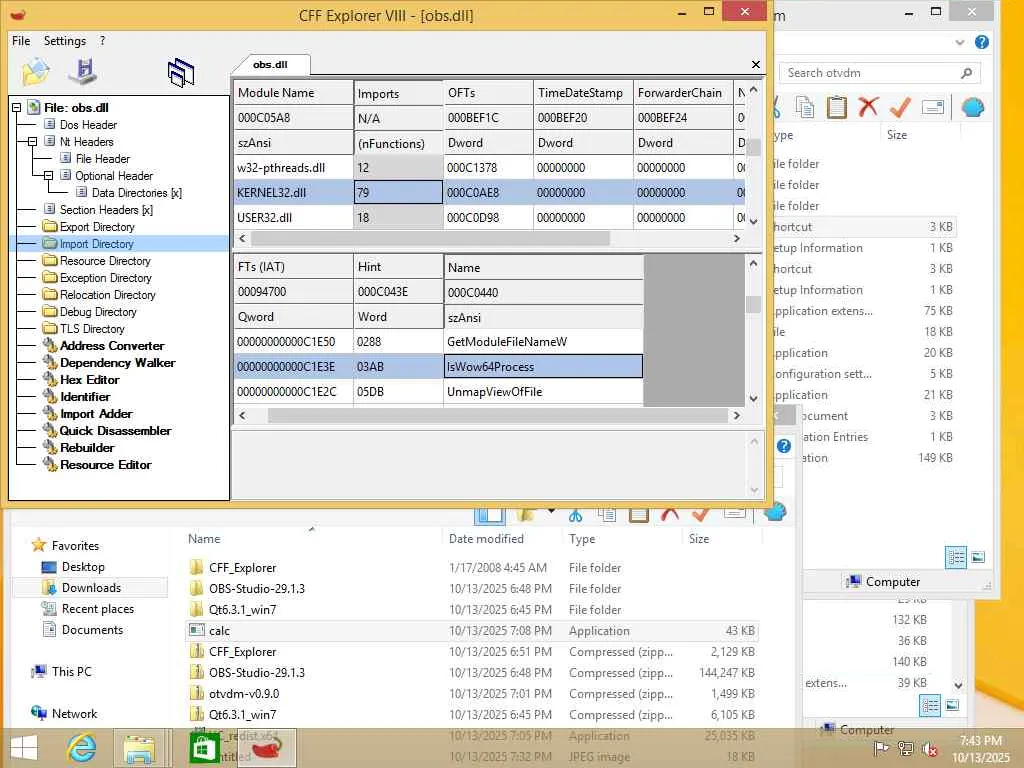
Task: Open the Windows Store taskbar icon
Action: [x=204, y=748]
